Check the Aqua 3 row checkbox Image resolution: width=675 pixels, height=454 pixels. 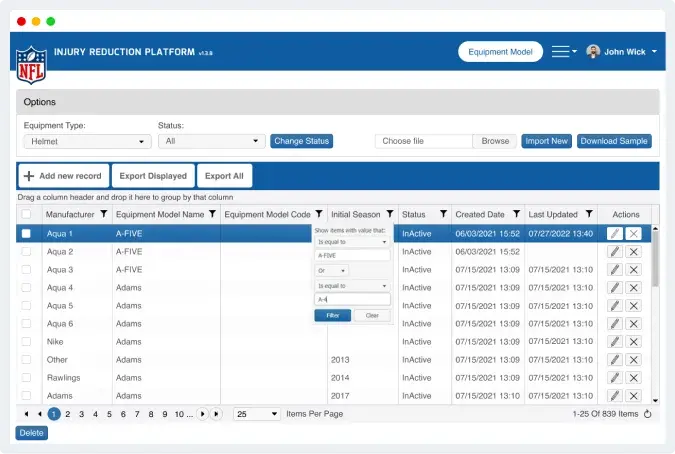[x=26, y=270]
